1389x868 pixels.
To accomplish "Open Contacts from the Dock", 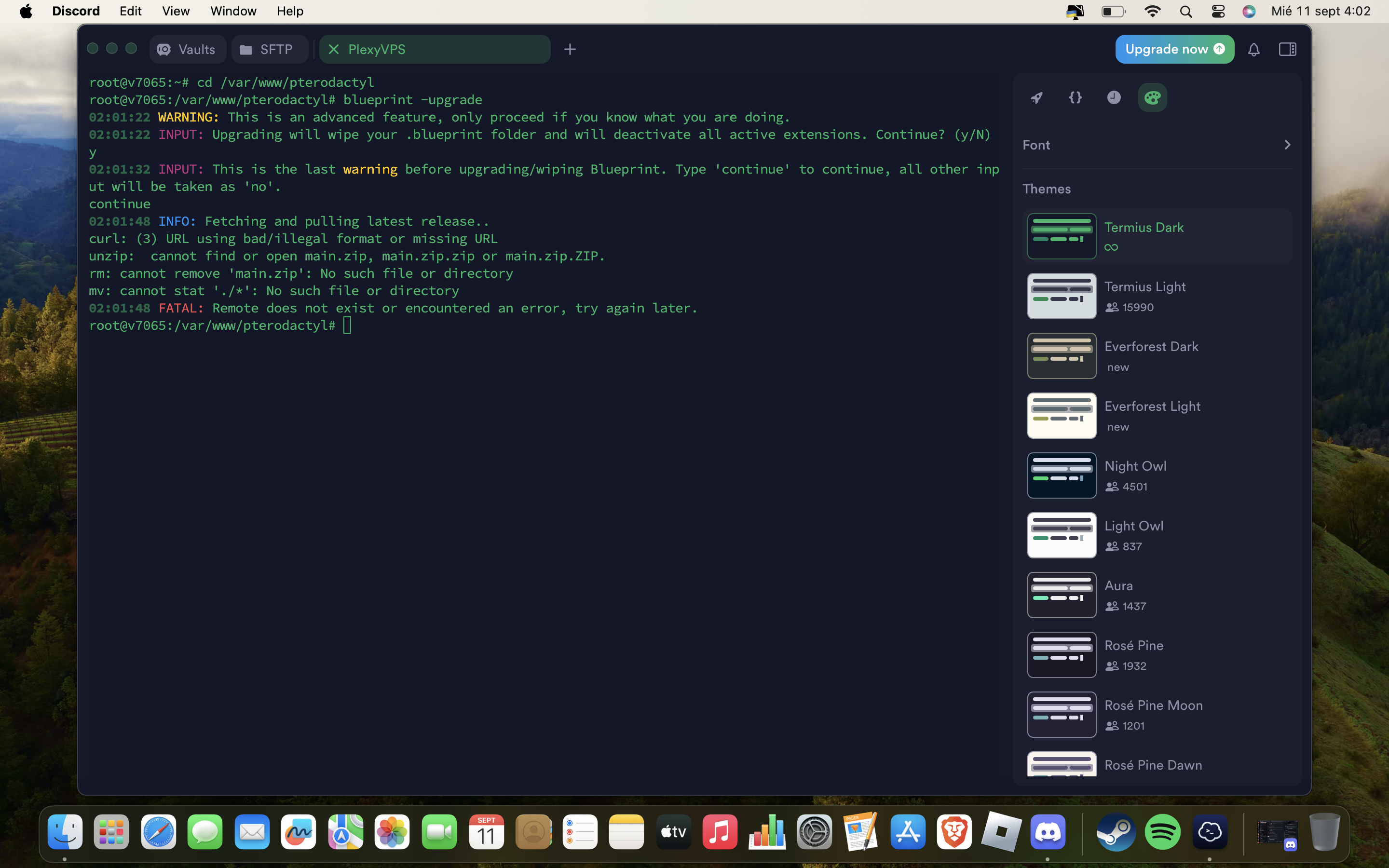I will 533,832.
